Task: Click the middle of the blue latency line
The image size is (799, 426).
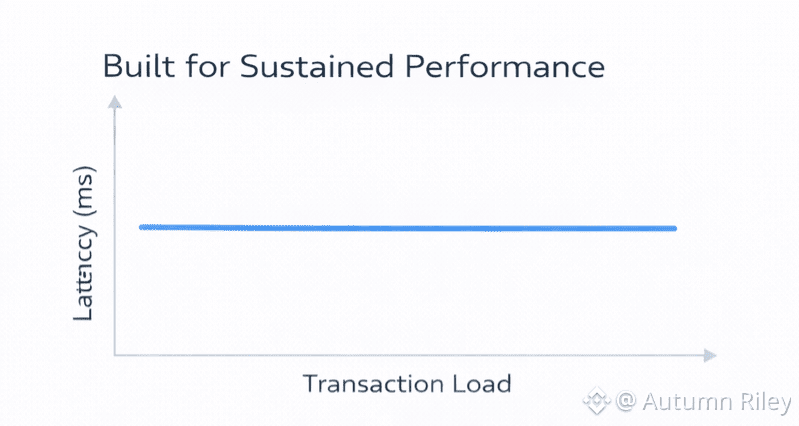Action: coord(408,228)
